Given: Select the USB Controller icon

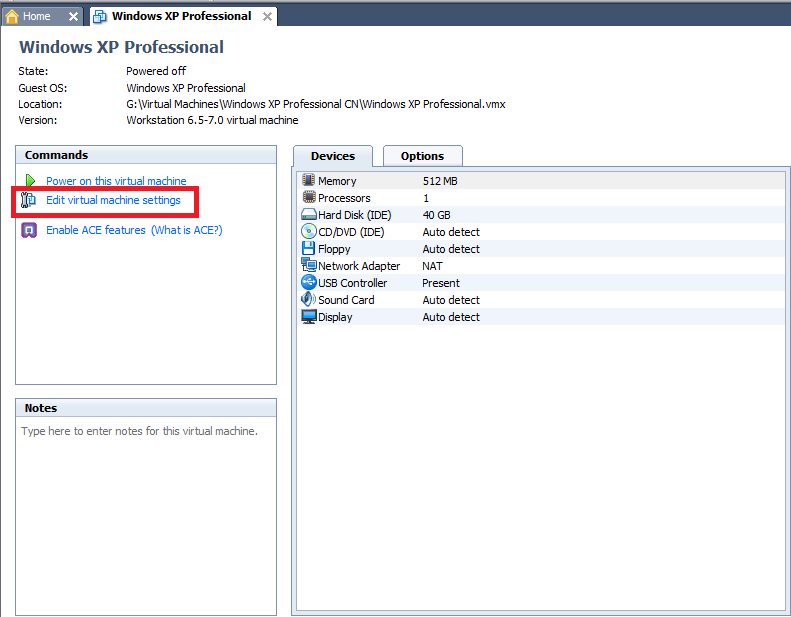Looking at the screenshot, I should 309,283.
